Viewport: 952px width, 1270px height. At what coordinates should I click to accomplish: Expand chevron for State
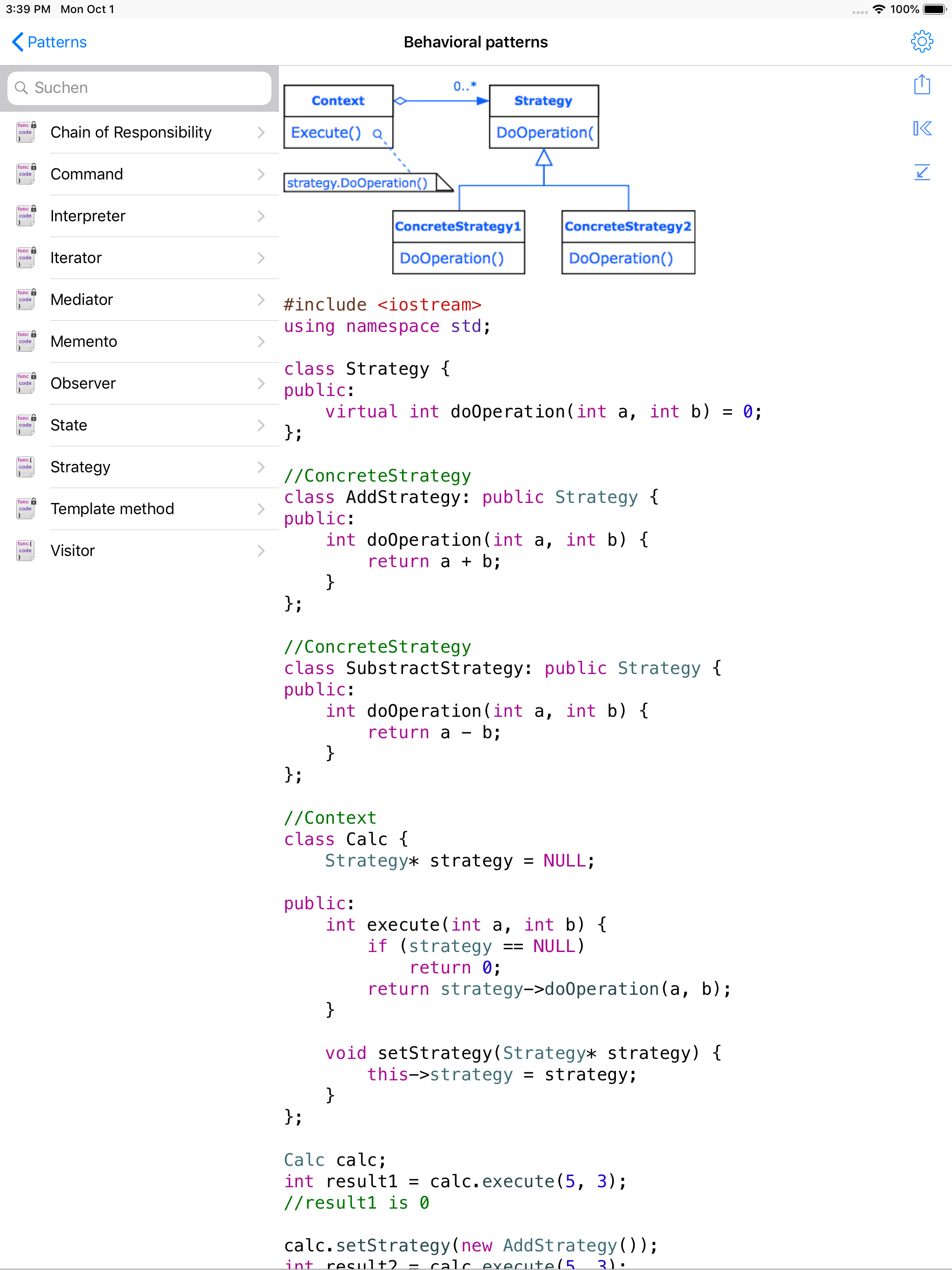[x=261, y=425]
